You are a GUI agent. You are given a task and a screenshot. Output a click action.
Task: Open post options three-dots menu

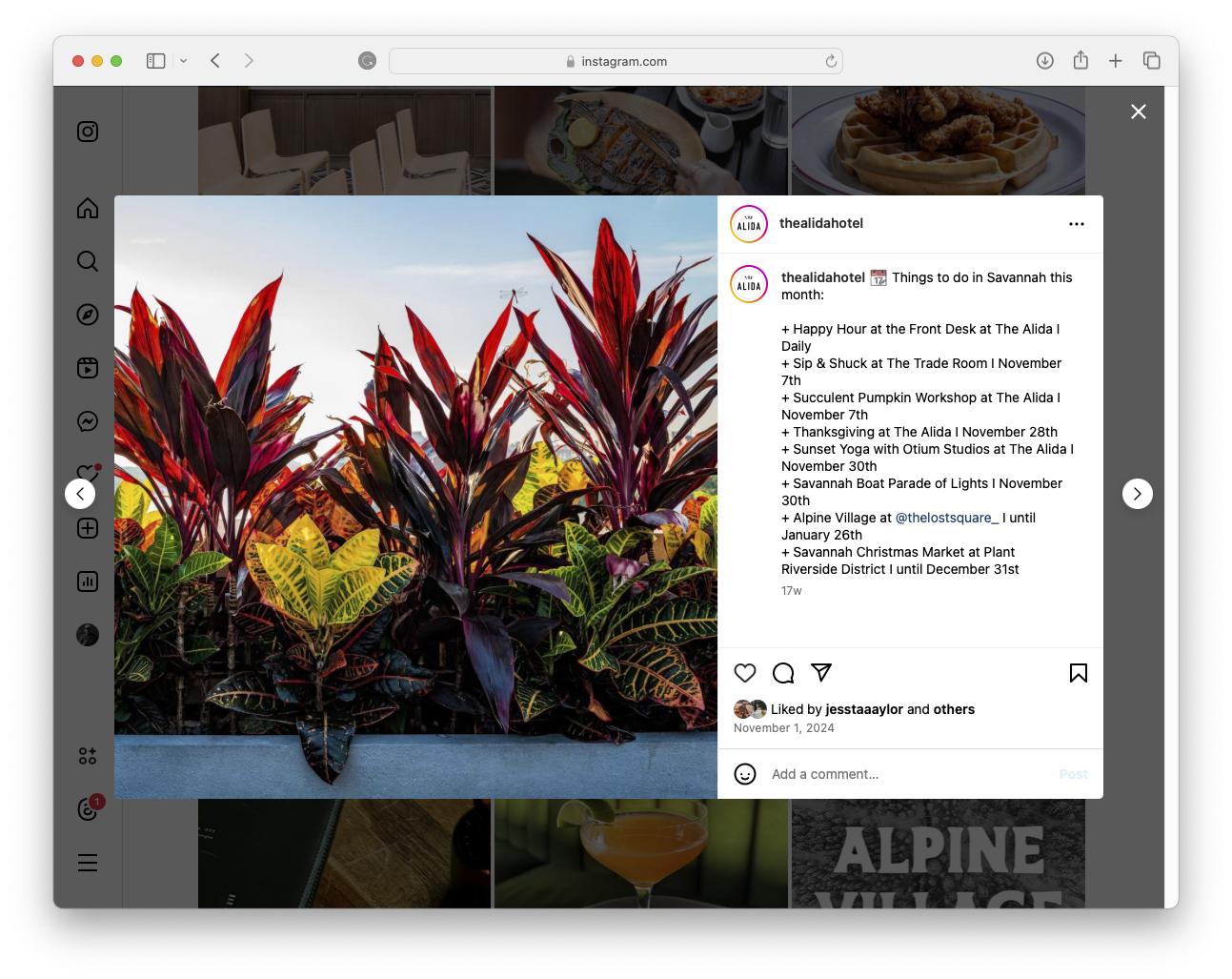1077,224
